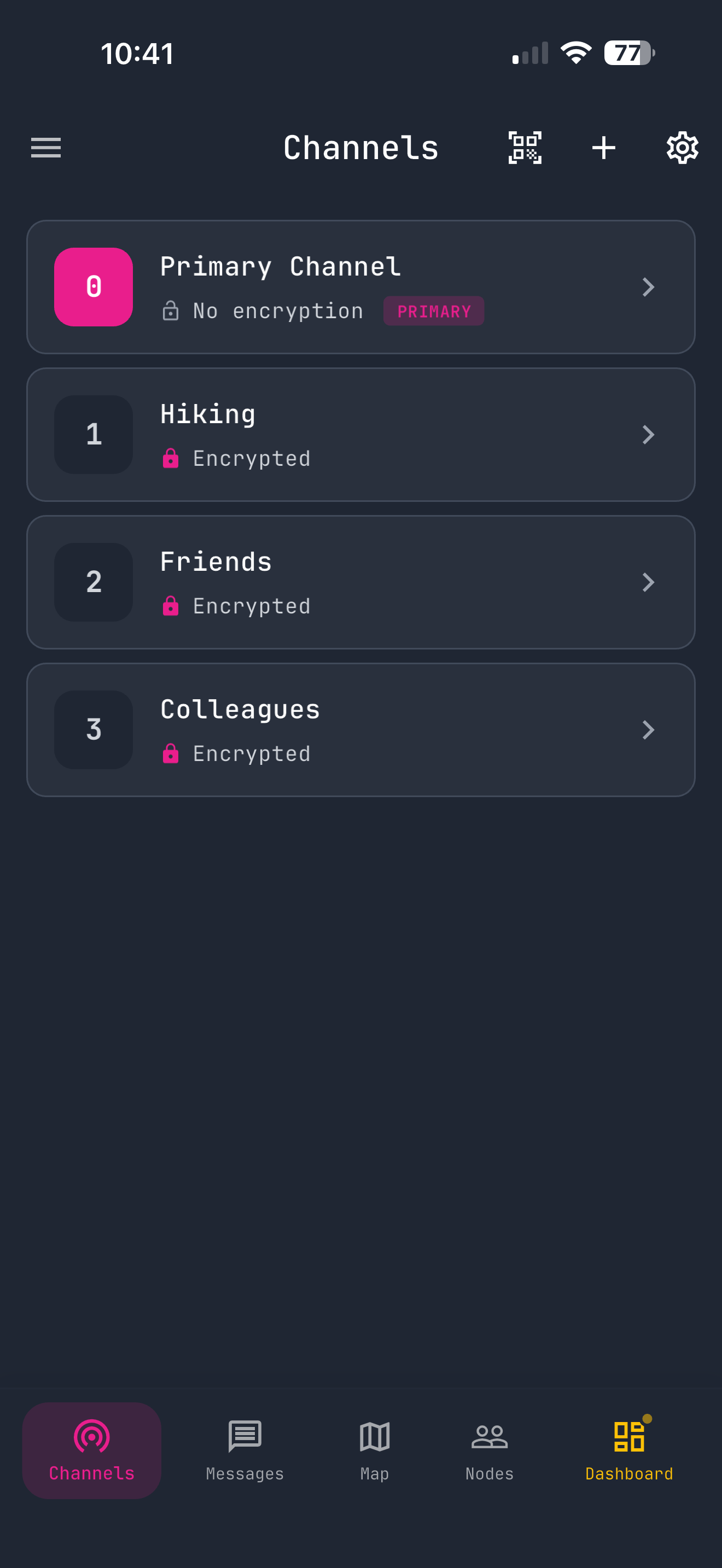Open the Colleagues channel name
The image size is (722, 1568).
tap(240, 710)
